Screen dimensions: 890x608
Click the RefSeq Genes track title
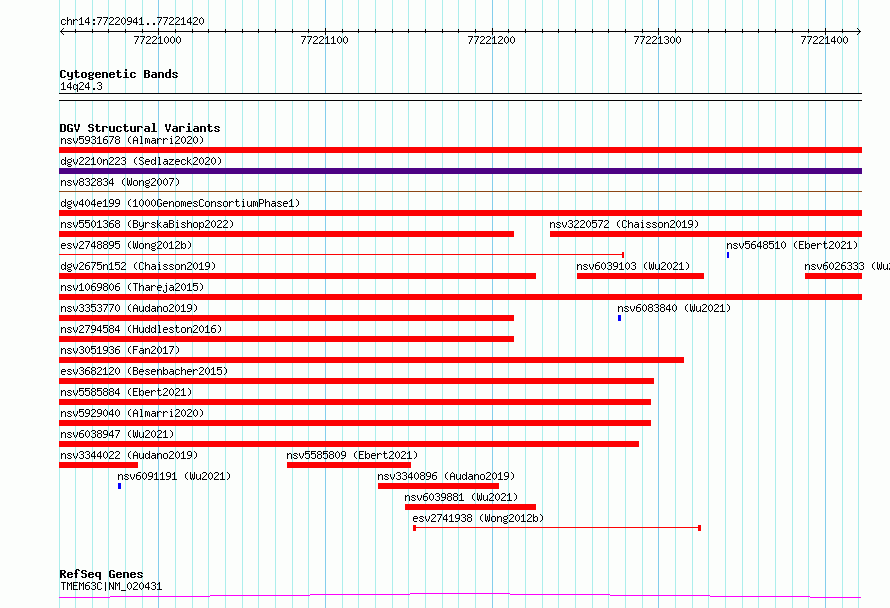click(101, 574)
